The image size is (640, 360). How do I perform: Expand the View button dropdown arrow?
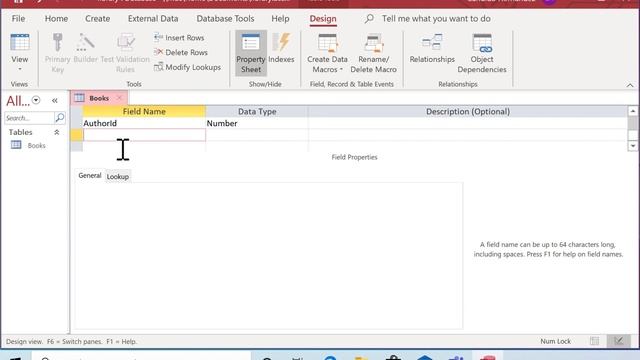click(x=20, y=69)
